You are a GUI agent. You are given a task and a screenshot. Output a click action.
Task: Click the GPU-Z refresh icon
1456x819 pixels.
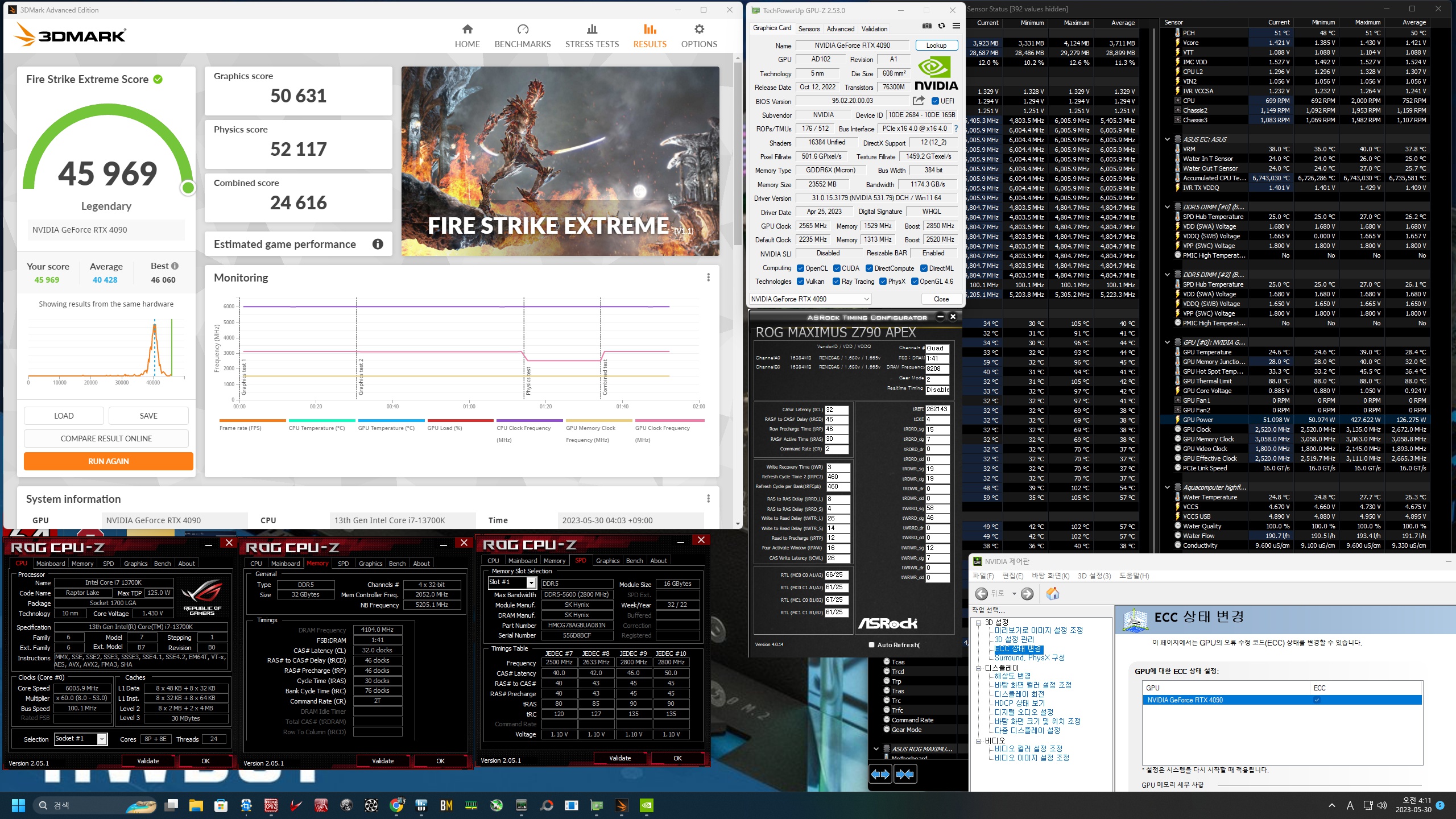tap(942, 26)
